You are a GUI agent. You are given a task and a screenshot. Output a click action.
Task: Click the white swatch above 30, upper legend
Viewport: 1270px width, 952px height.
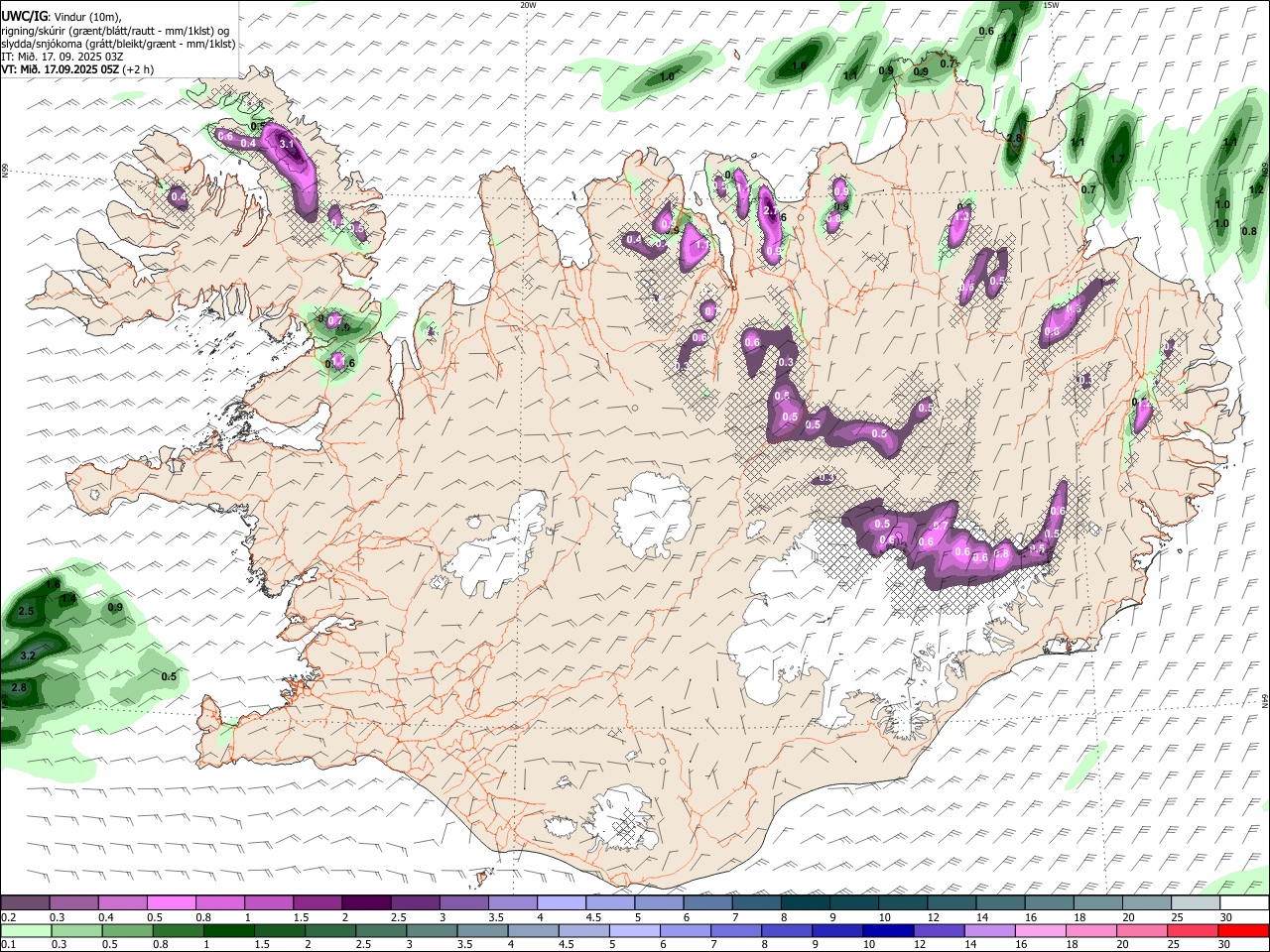(x=1244, y=902)
